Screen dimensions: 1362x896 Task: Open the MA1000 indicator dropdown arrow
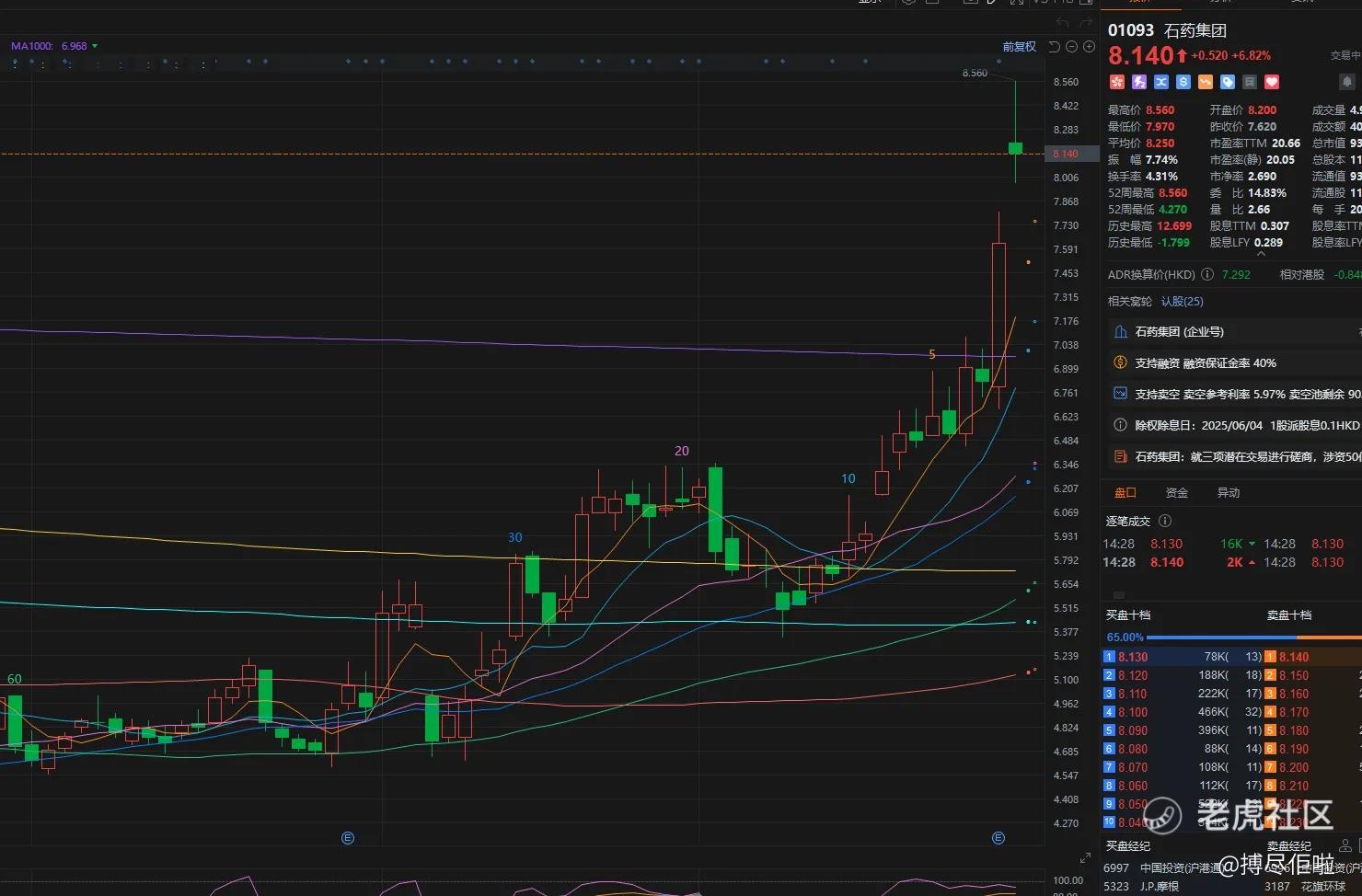tap(95, 46)
